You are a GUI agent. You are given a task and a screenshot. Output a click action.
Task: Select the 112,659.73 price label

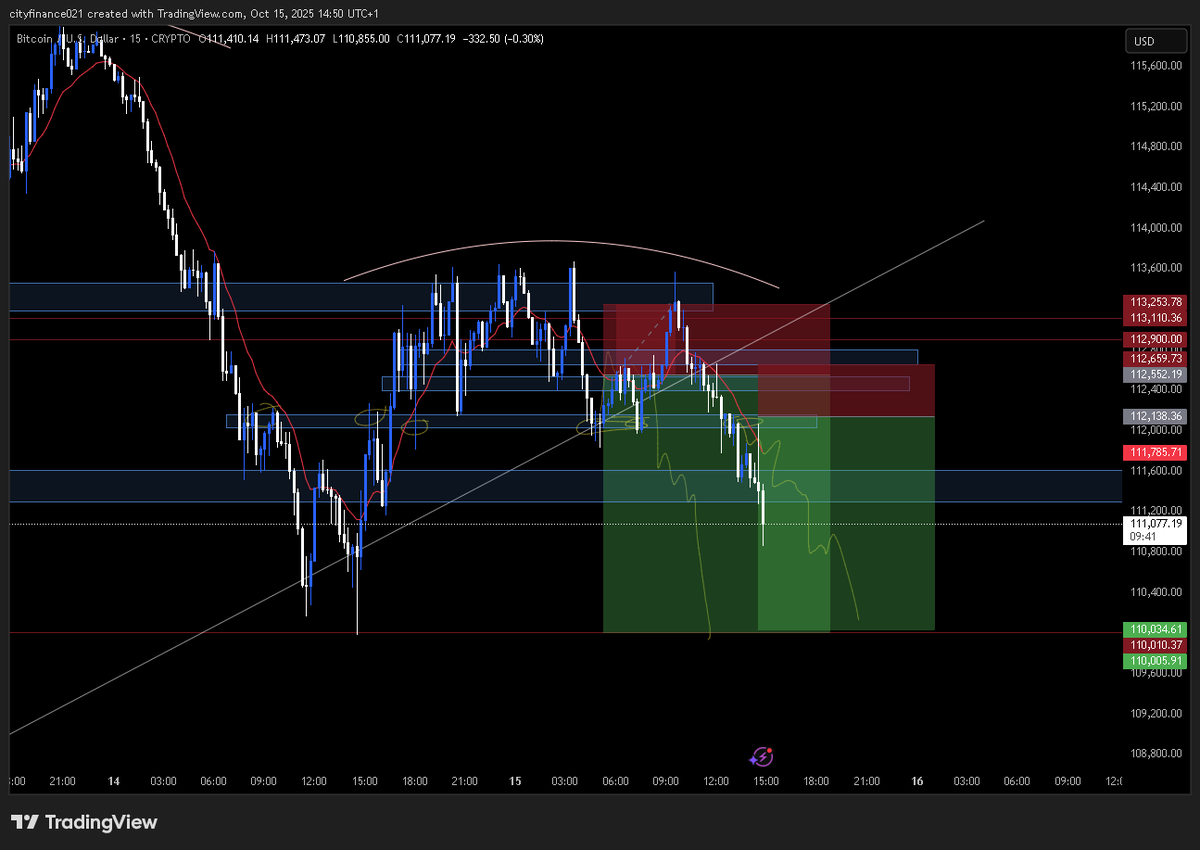pyautogui.click(x=1156, y=358)
